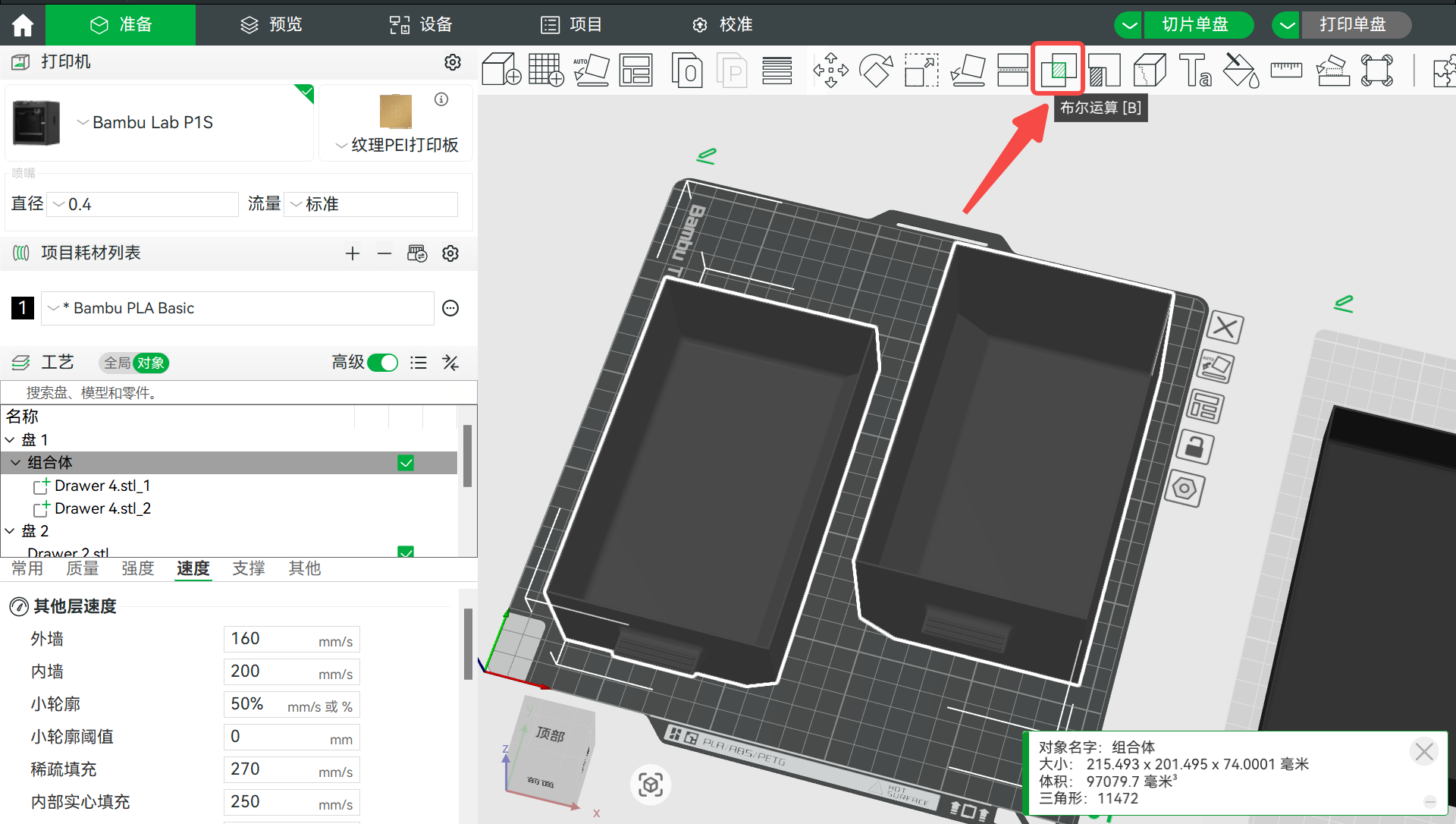Screen dimensions: 1456x824
Task: Toggle the printable checkbox for 组合体
Action: click(406, 463)
